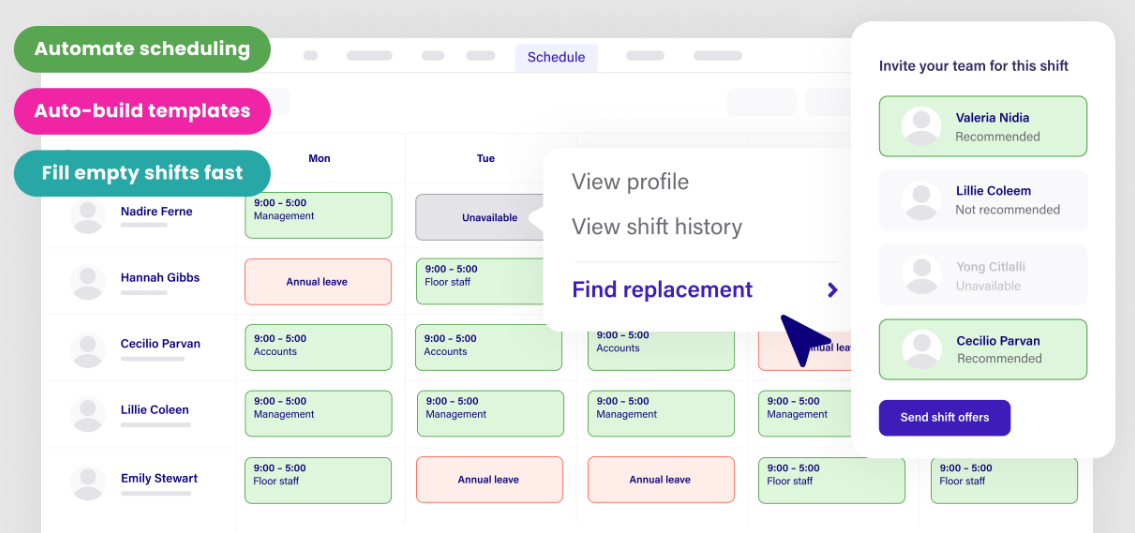This screenshot has width=1135, height=533.
Task: Click the Lillie Coleen name in schedule
Action: coord(154,409)
